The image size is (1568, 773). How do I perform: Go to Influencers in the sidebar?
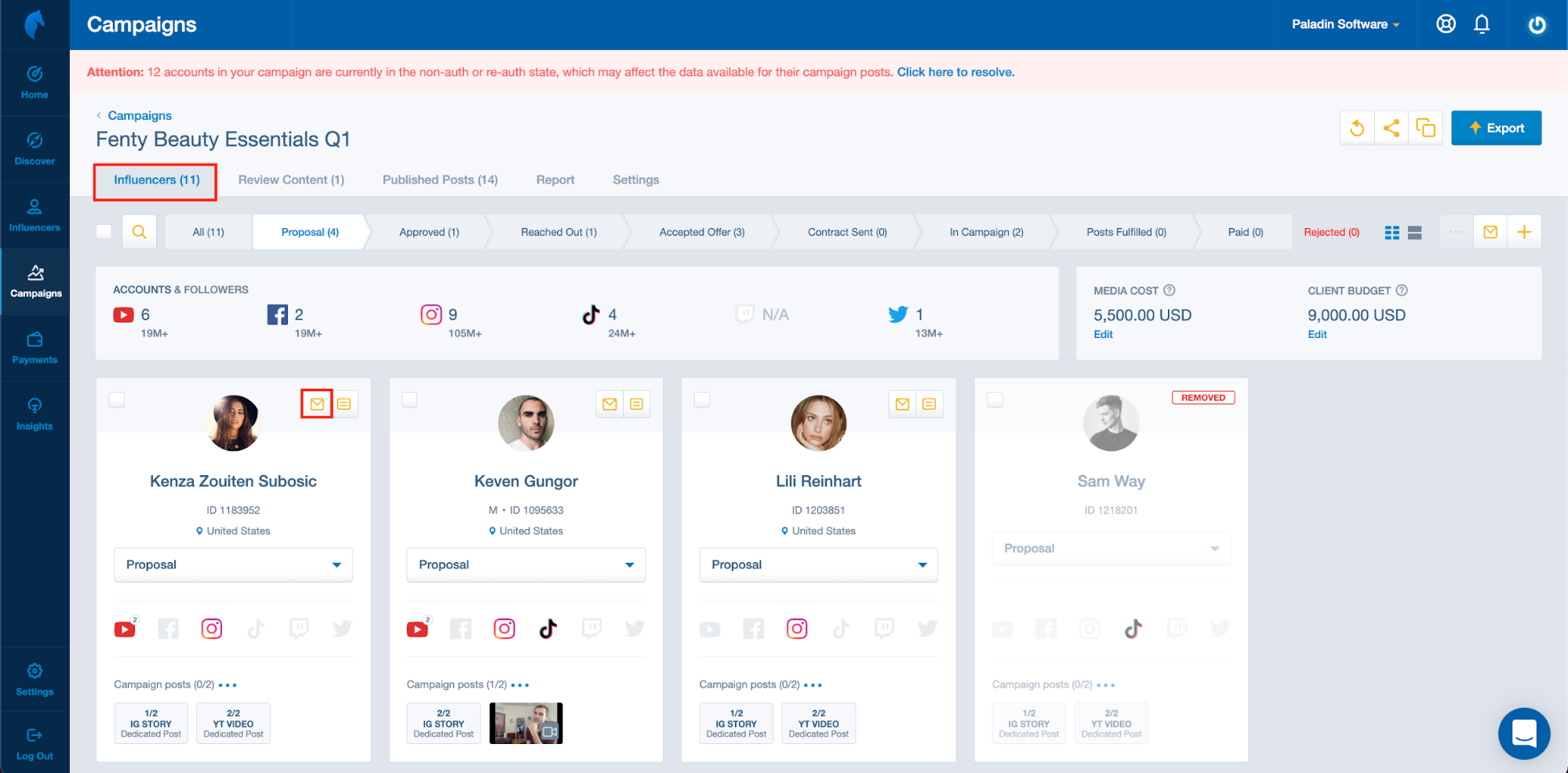[x=35, y=216]
